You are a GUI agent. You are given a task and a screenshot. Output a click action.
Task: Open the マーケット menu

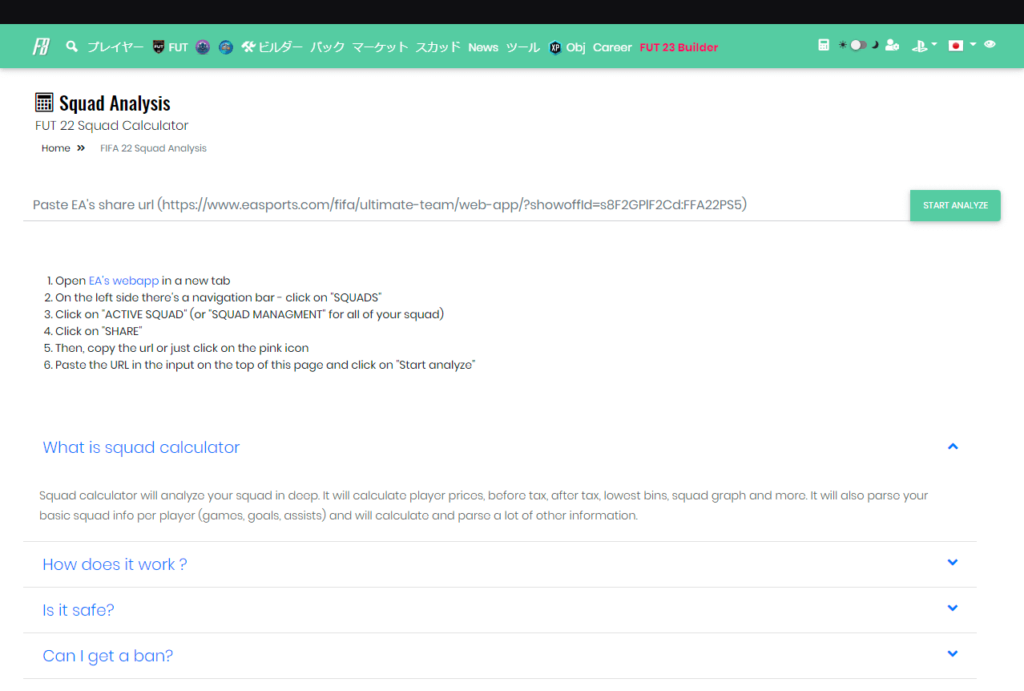pos(380,47)
